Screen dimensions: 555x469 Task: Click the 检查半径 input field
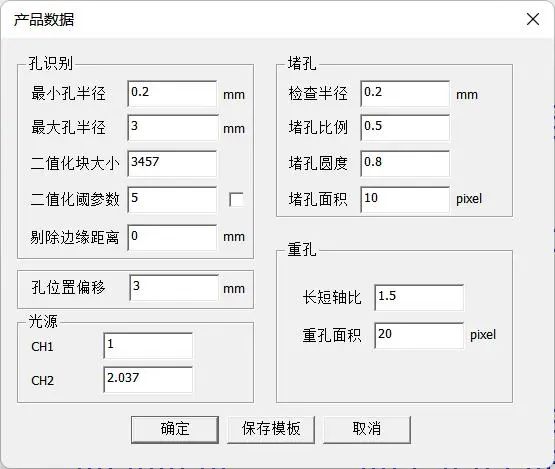(x=405, y=93)
